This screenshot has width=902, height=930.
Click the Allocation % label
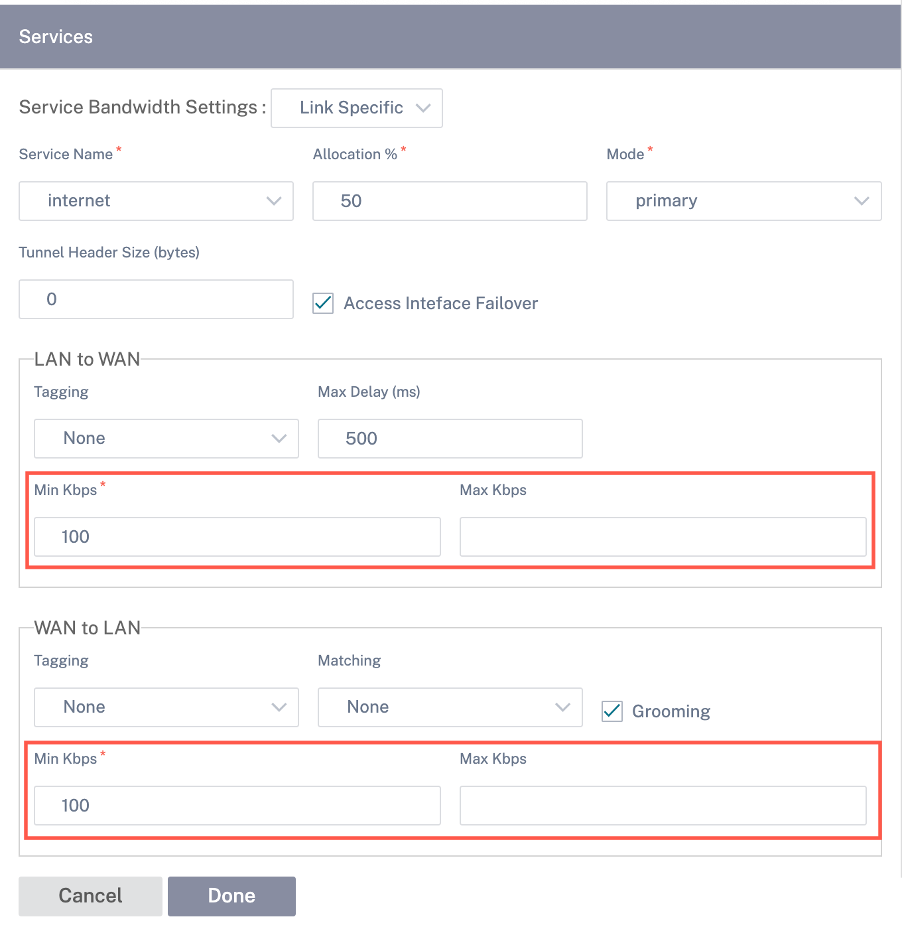tap(355, 154)
